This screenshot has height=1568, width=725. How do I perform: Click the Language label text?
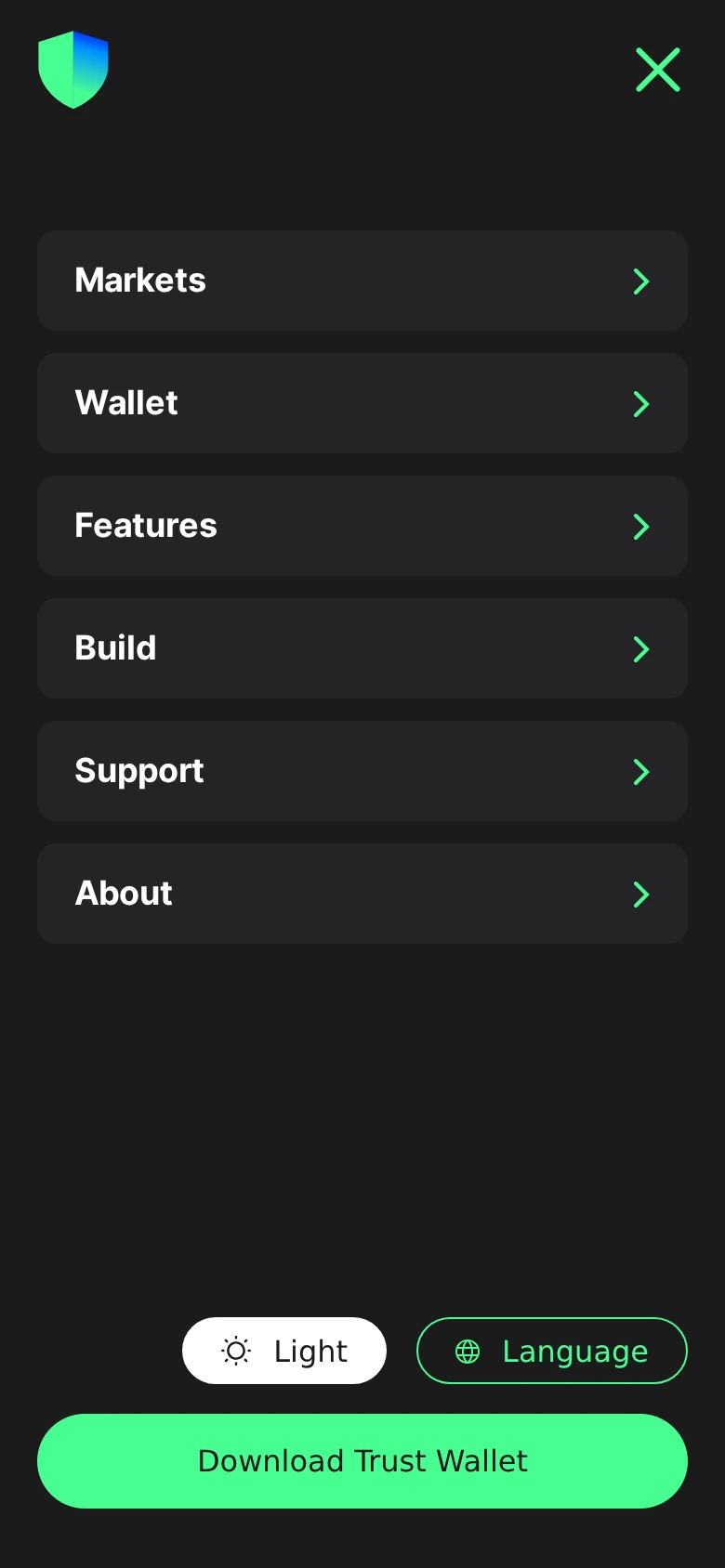point(575,1352)
